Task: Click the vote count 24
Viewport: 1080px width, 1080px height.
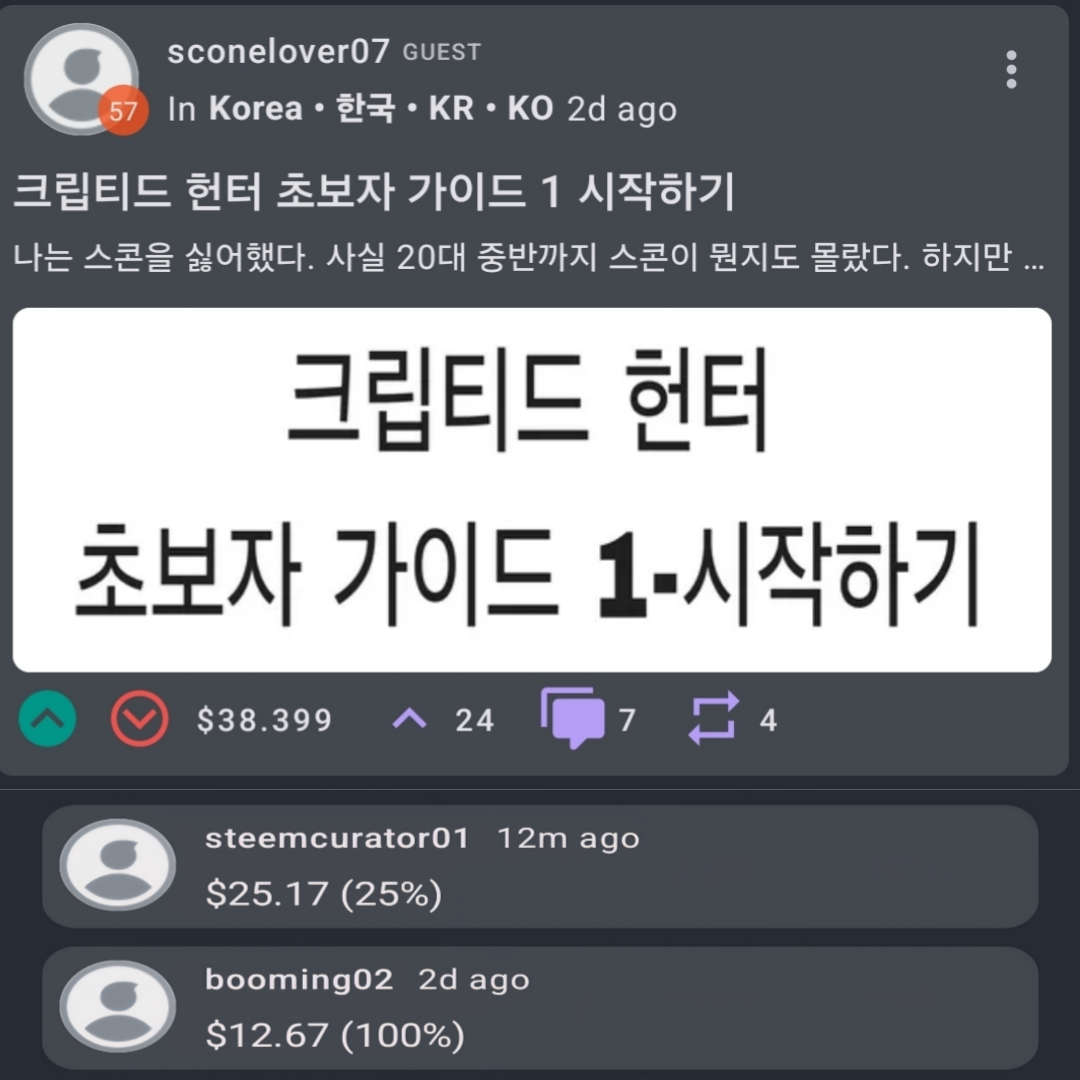Action: [x=475, y=720]
